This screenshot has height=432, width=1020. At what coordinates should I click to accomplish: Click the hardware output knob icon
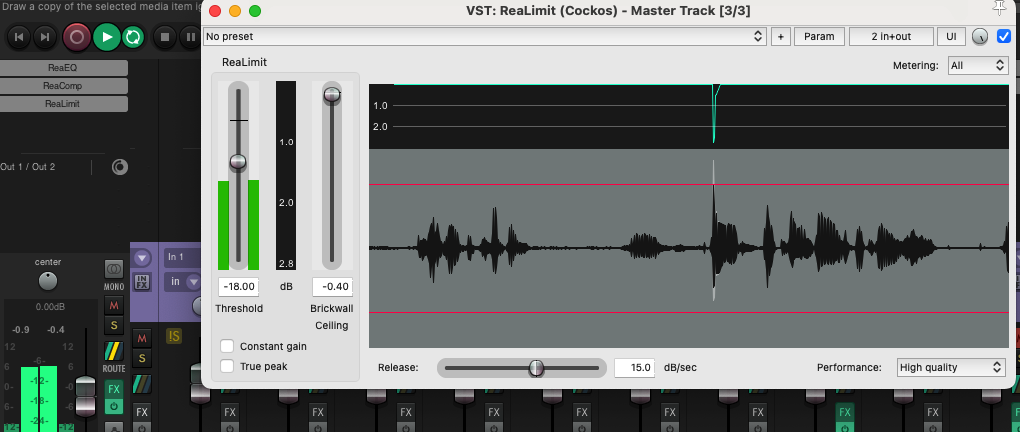pos(120,167)
